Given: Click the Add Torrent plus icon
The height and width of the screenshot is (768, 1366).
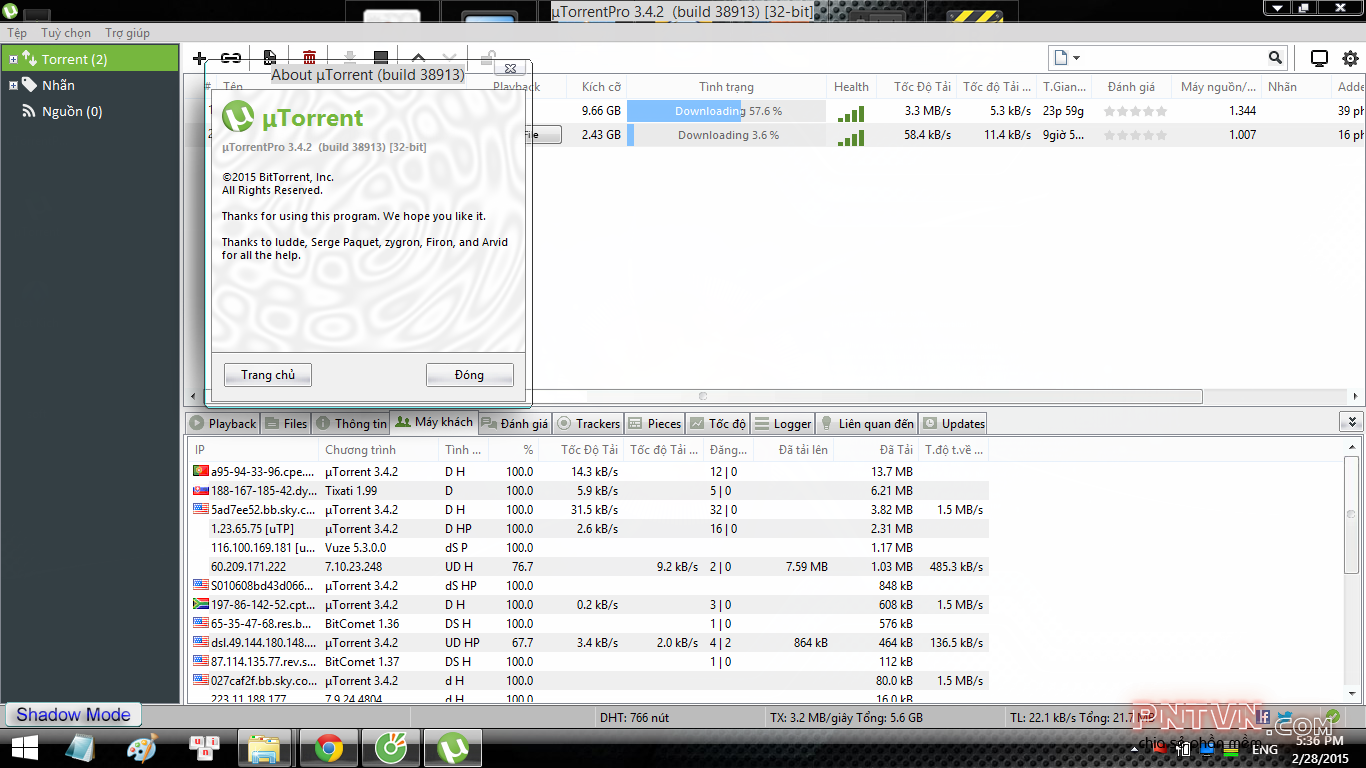Looking at the screenshot, I should [x=200, y=58].
